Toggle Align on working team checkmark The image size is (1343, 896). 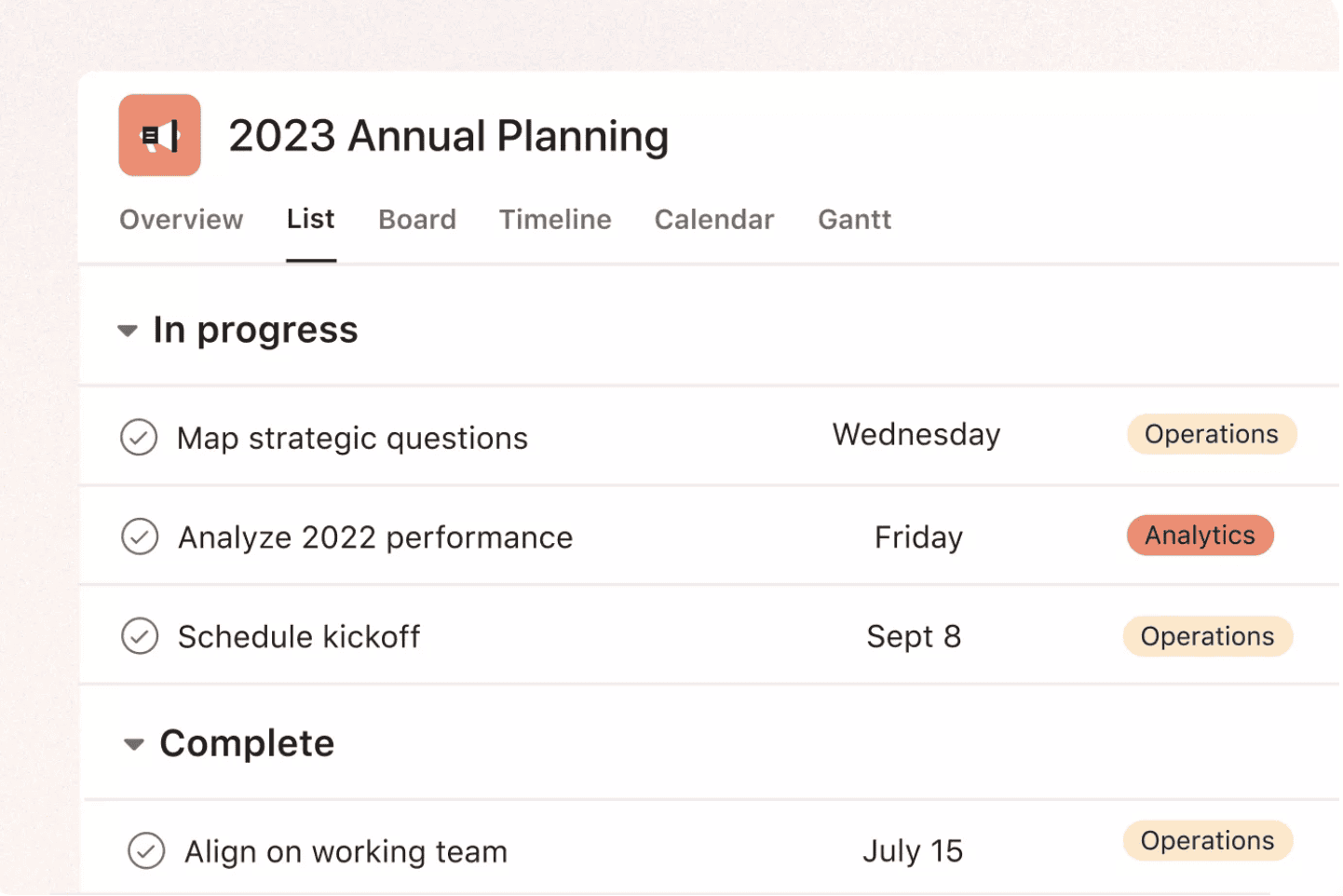coord(146,850)
